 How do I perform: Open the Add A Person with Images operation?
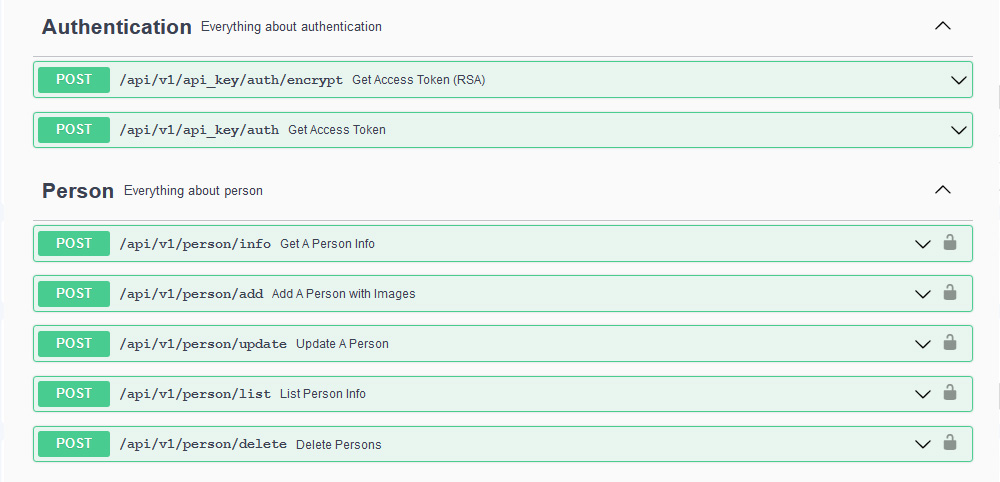[343, 294]
